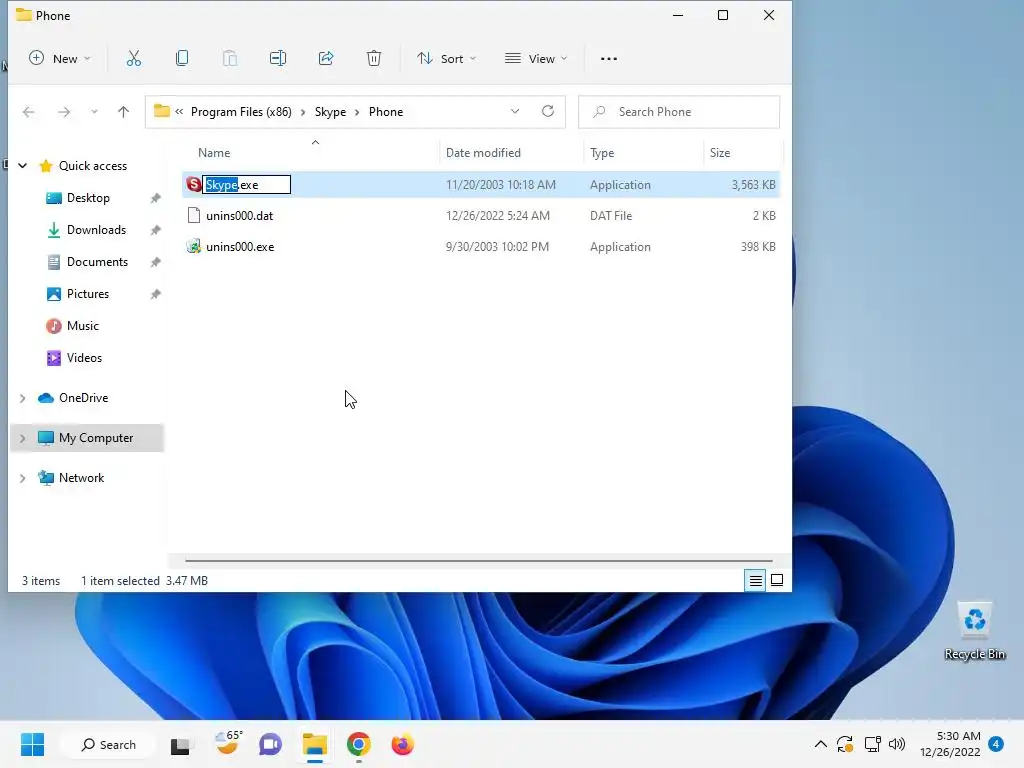Click the File Explorer taskbar icon
The height and width of the screenshot is (768, 1024).
tap(315, 744)
